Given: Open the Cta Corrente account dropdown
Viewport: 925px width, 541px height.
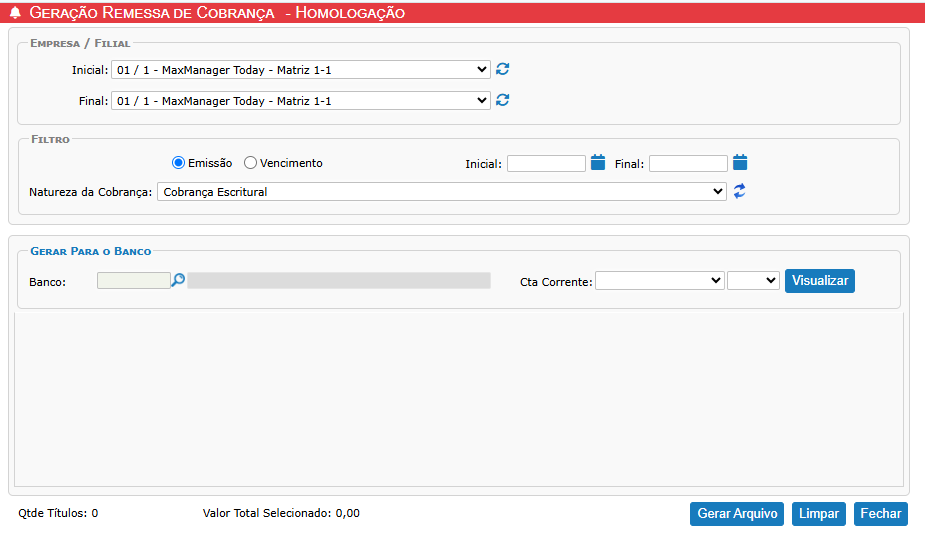Looking at the screenshot, I should [x=659, y=281].
